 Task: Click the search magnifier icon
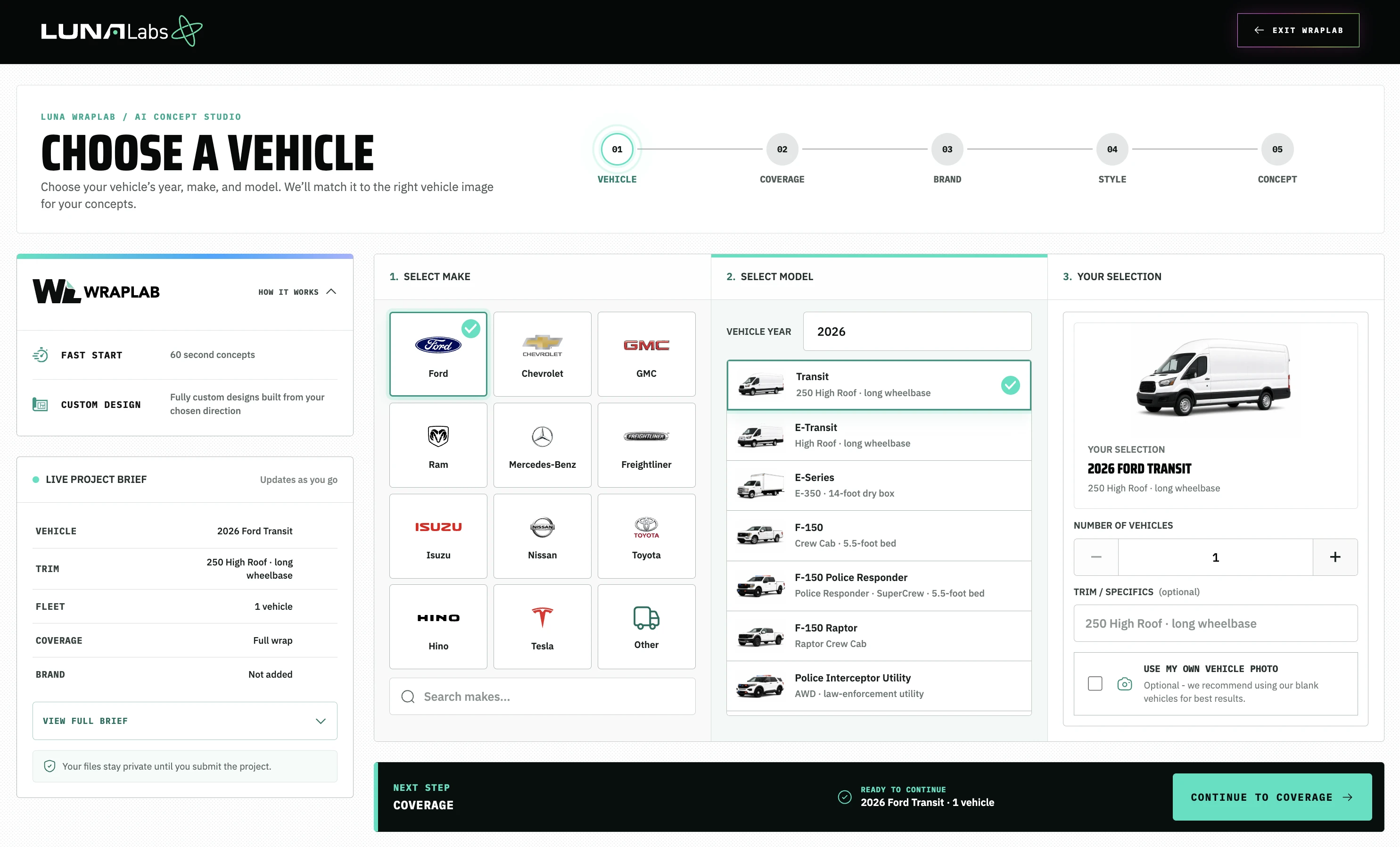408,697
